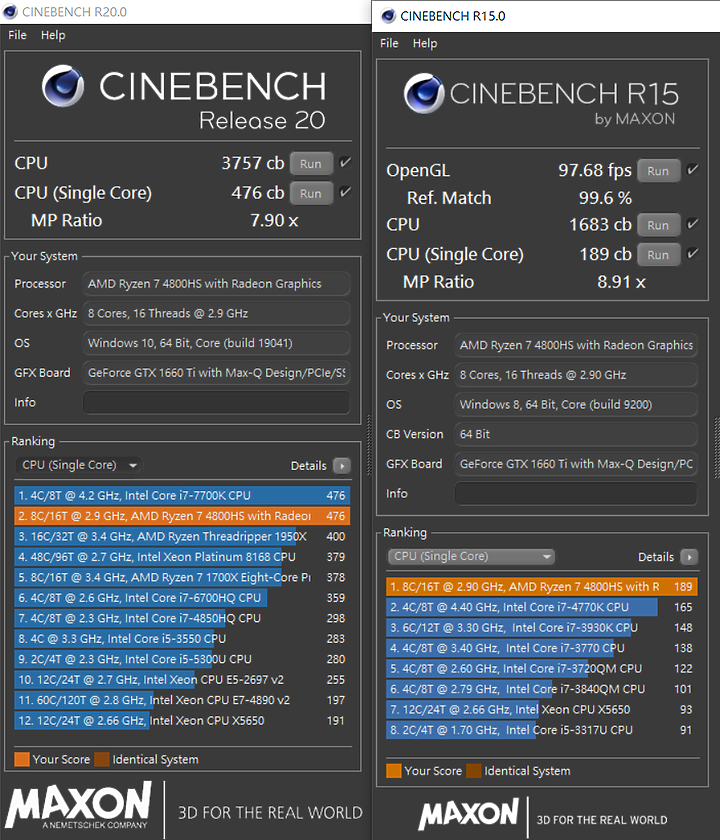Screen dimensions: 720x840
Task: Click the R20 Info text field
Action: 216,402
